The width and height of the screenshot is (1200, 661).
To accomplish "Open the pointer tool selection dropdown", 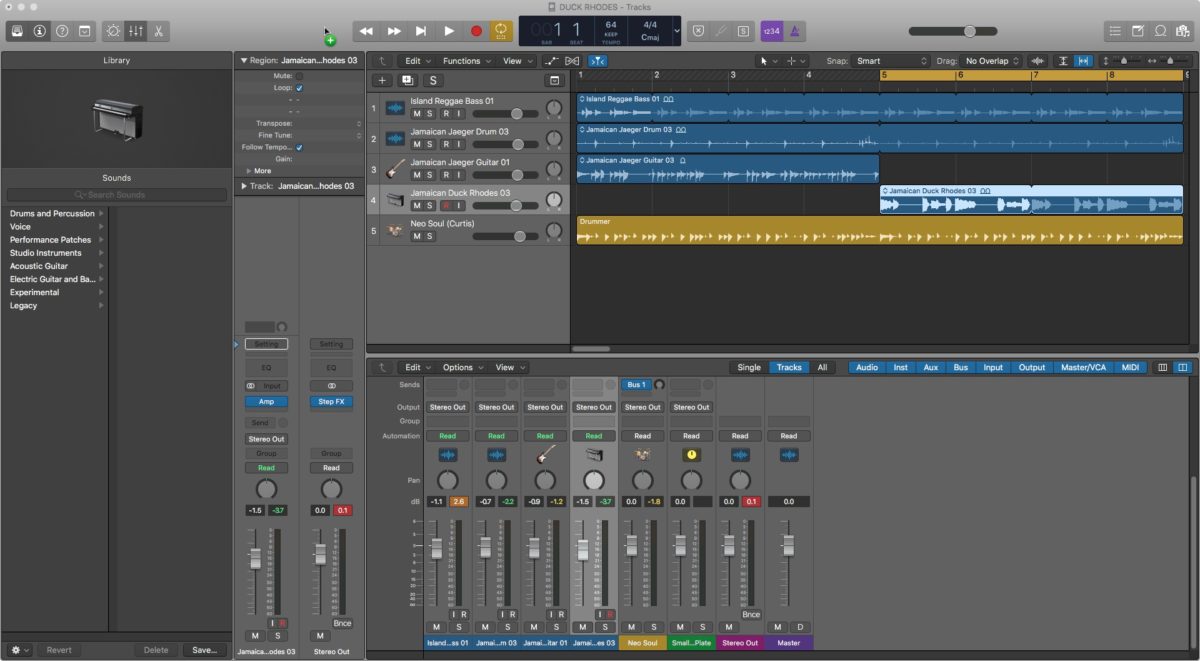I will point(769,61).
